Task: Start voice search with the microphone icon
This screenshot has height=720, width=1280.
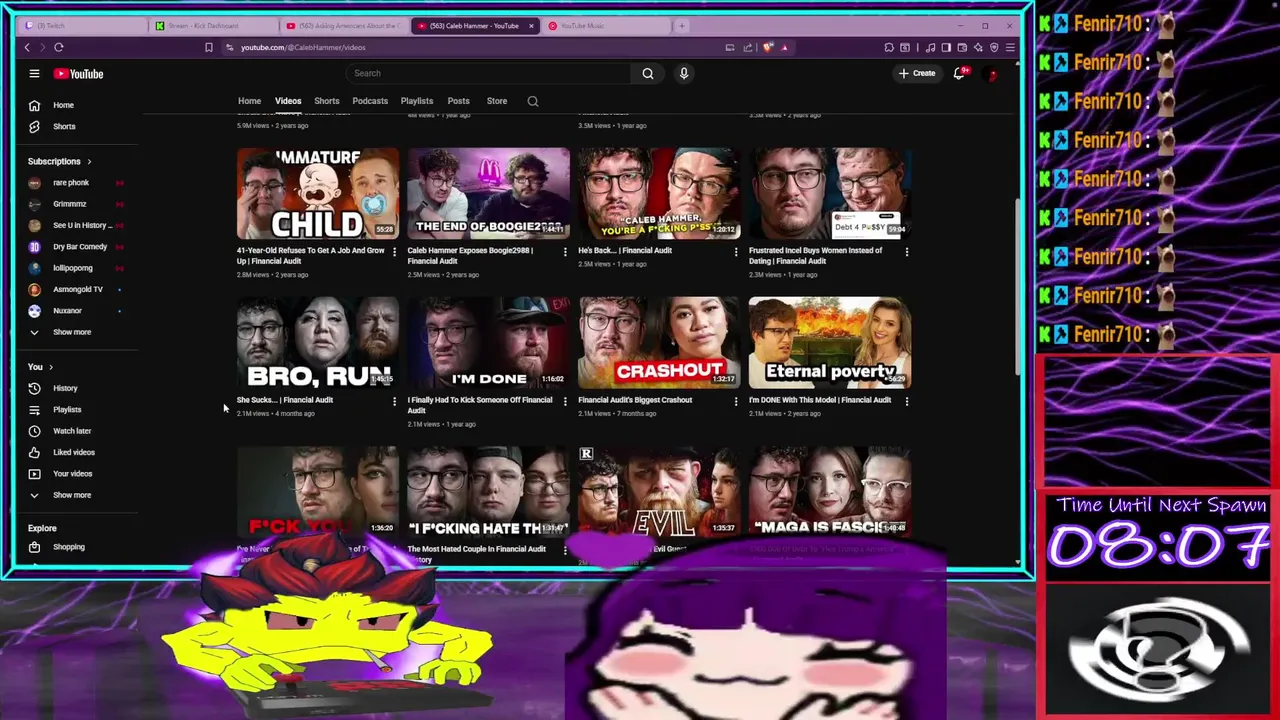Action: point(684,73)
